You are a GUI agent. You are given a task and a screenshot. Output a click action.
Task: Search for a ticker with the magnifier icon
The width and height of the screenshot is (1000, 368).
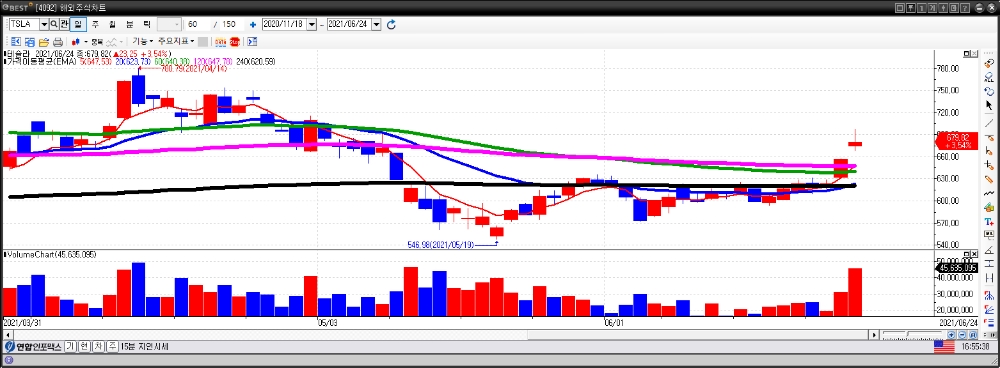pyautogui.click(x=54, y=24)
